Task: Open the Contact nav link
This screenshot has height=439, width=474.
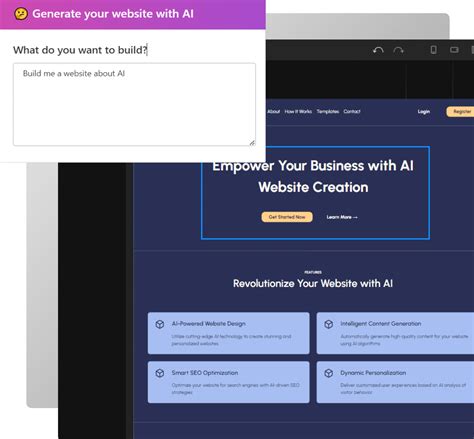Action: [x=352, y=111]
